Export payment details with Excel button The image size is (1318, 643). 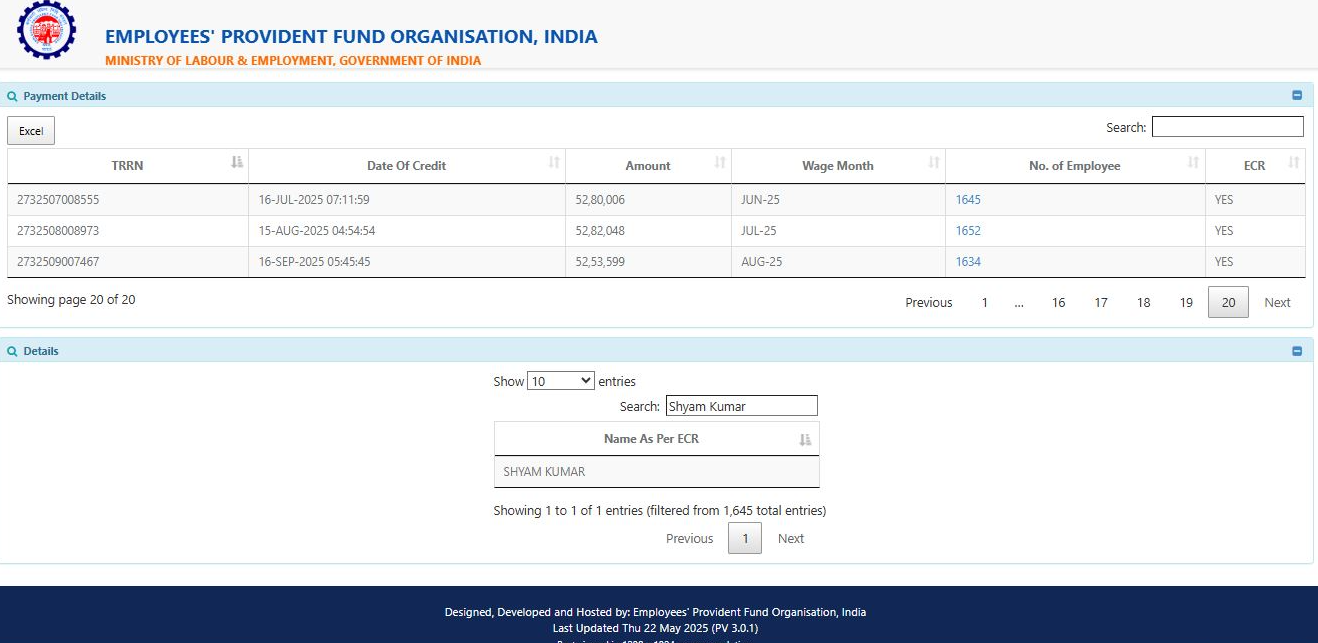31,131
